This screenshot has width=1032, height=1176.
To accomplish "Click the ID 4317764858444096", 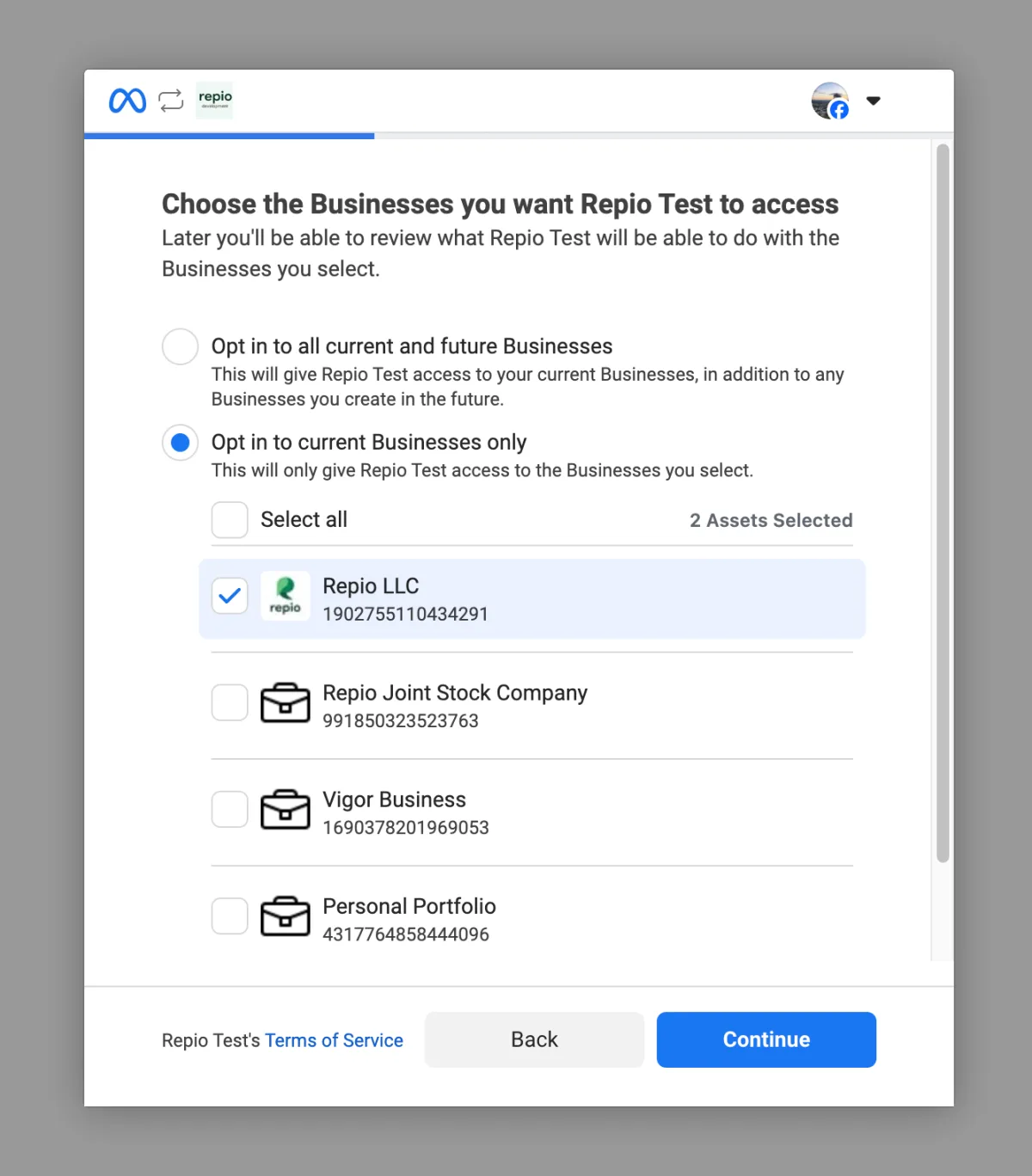I will pos(406,934).
